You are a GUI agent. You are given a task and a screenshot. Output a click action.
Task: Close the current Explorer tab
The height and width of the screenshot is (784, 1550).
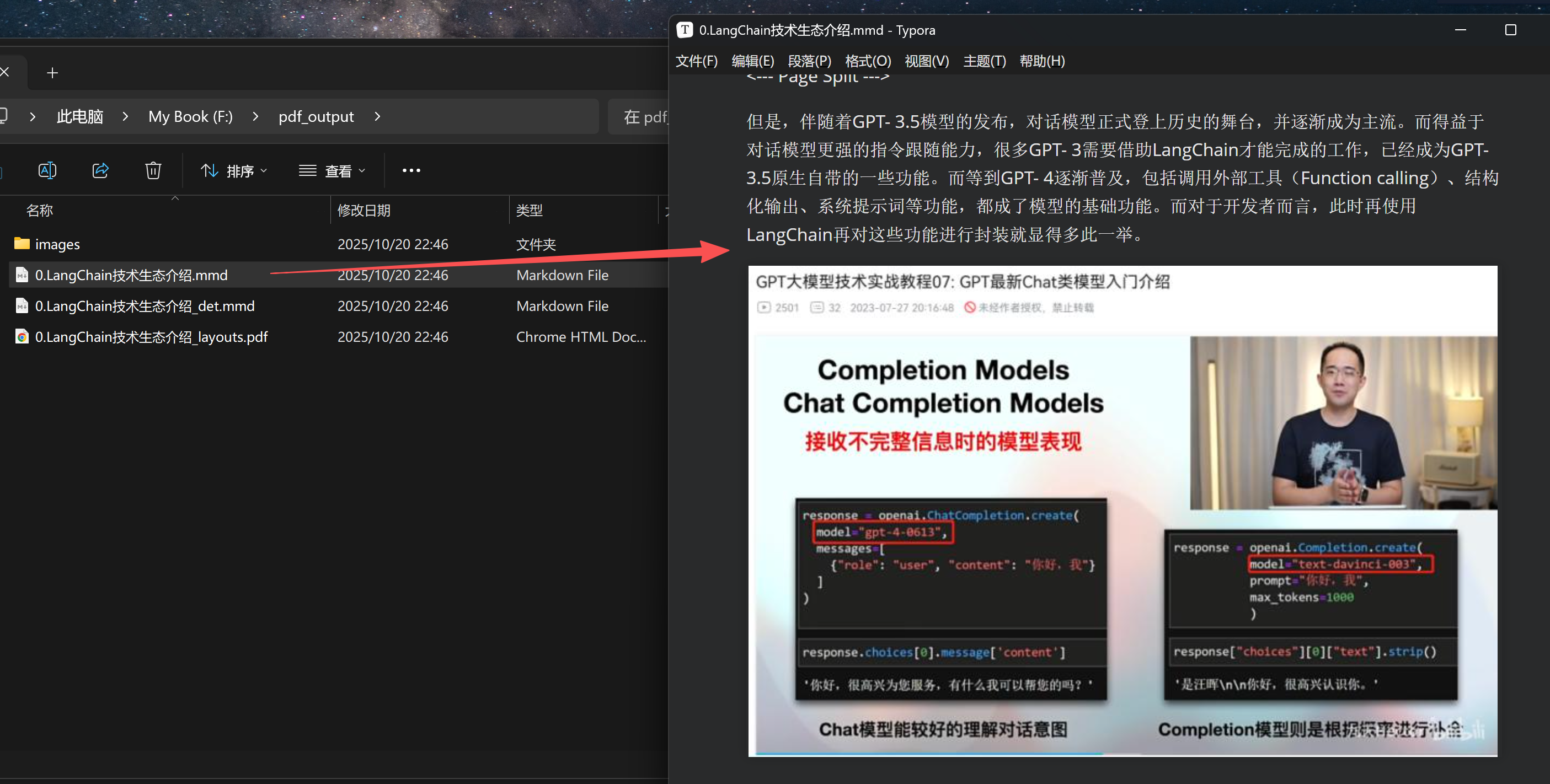click(5, 73)
